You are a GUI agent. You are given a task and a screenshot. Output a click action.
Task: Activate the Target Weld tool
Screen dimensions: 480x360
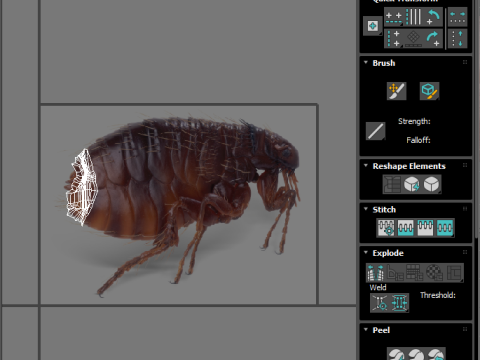(380, 303)
